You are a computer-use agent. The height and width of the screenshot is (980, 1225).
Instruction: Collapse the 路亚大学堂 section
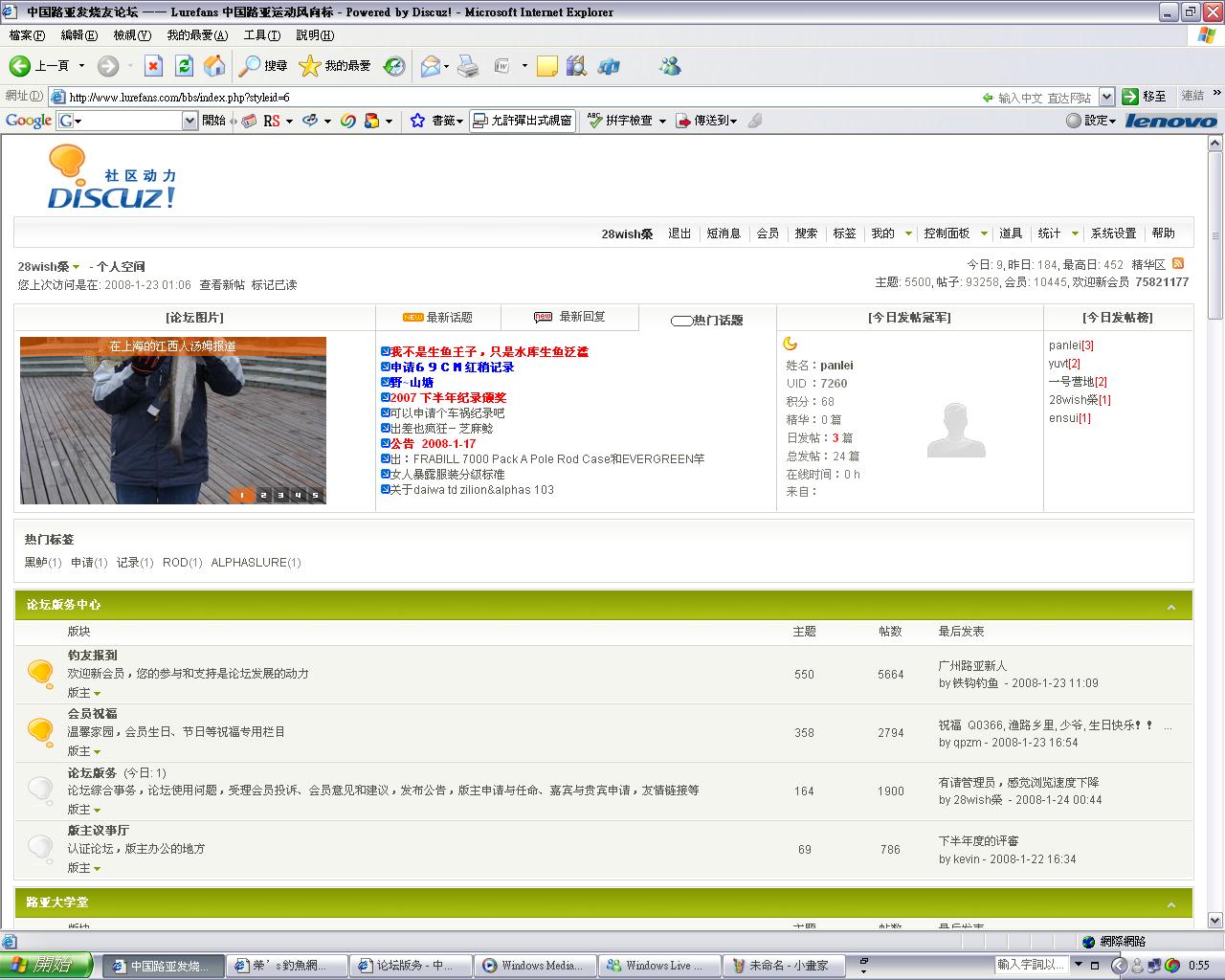click(1171, 905)
